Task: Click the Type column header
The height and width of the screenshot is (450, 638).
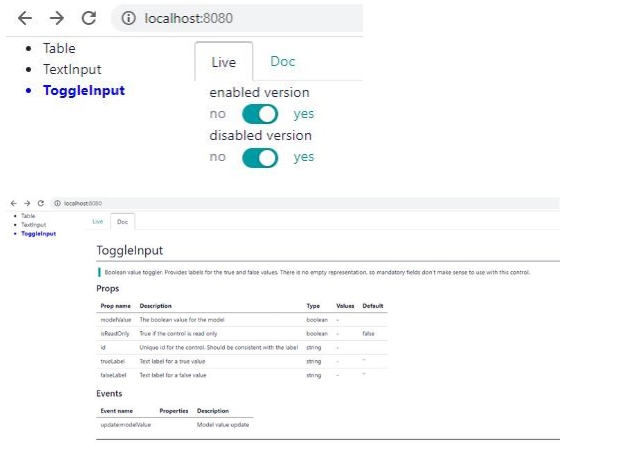Action: (313, 306)
